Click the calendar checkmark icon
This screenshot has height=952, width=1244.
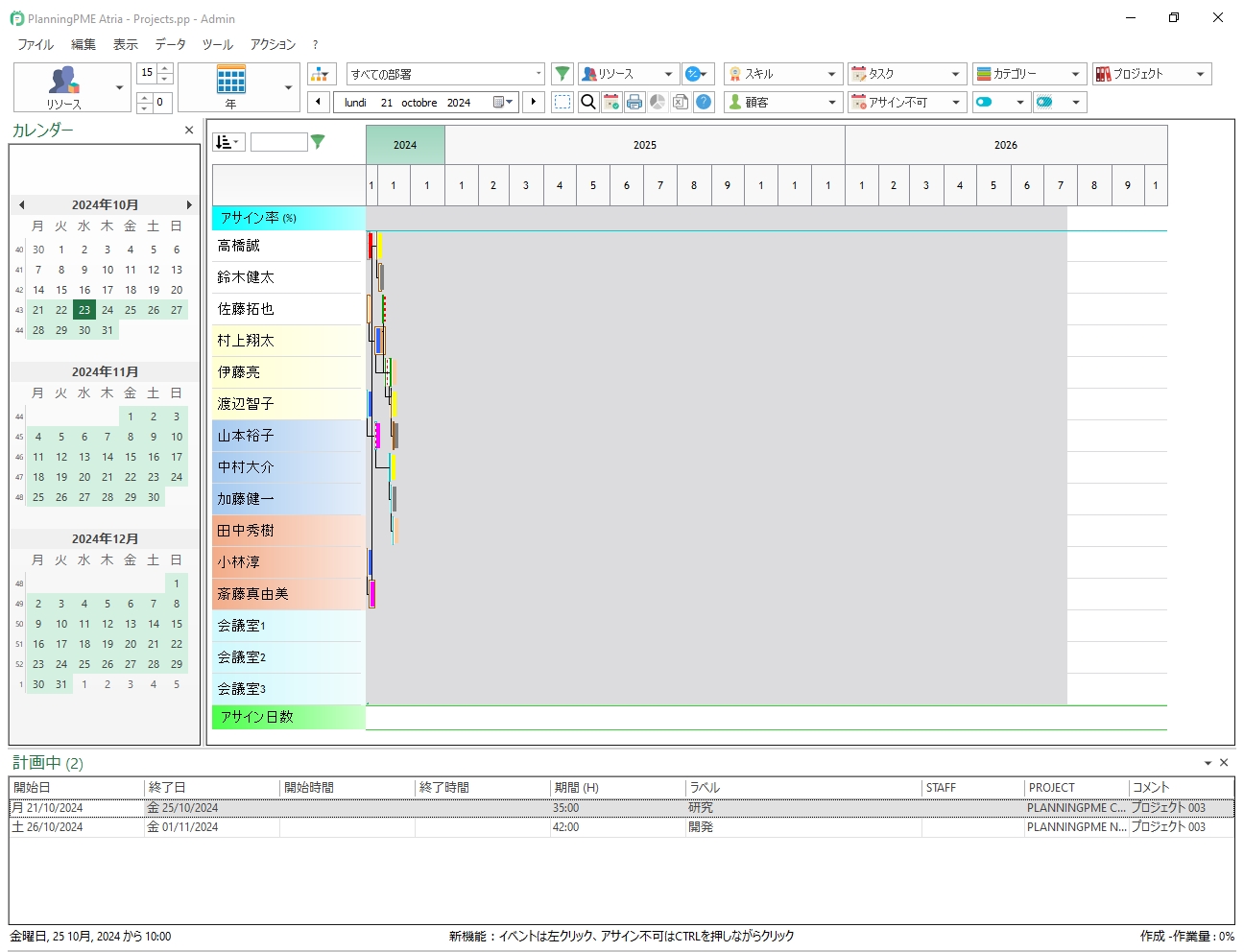(x=611, y=102)
